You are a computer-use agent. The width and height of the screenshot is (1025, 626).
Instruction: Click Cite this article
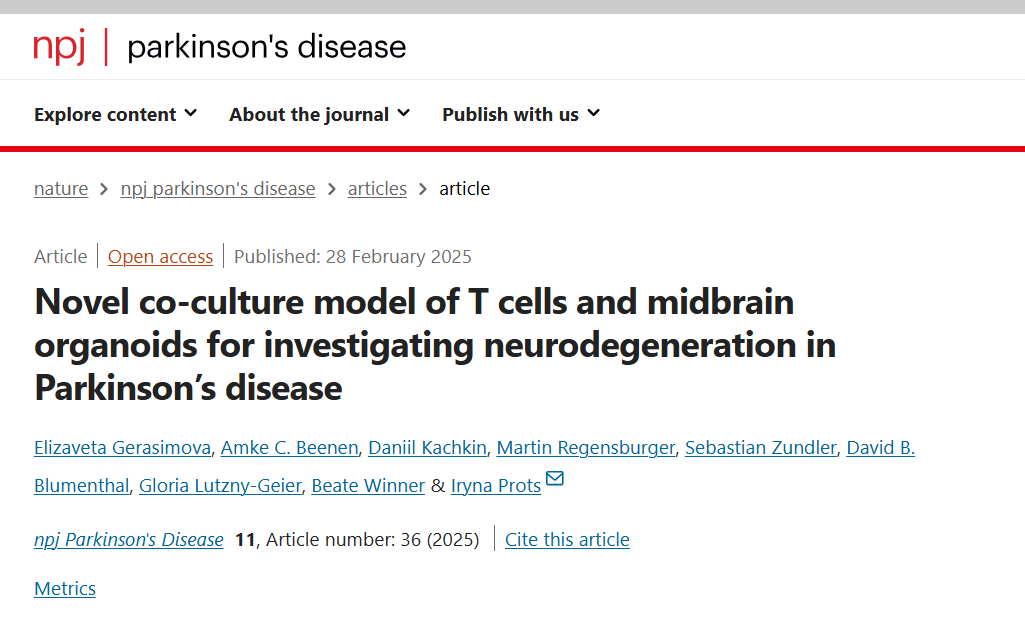coord(567,540)
